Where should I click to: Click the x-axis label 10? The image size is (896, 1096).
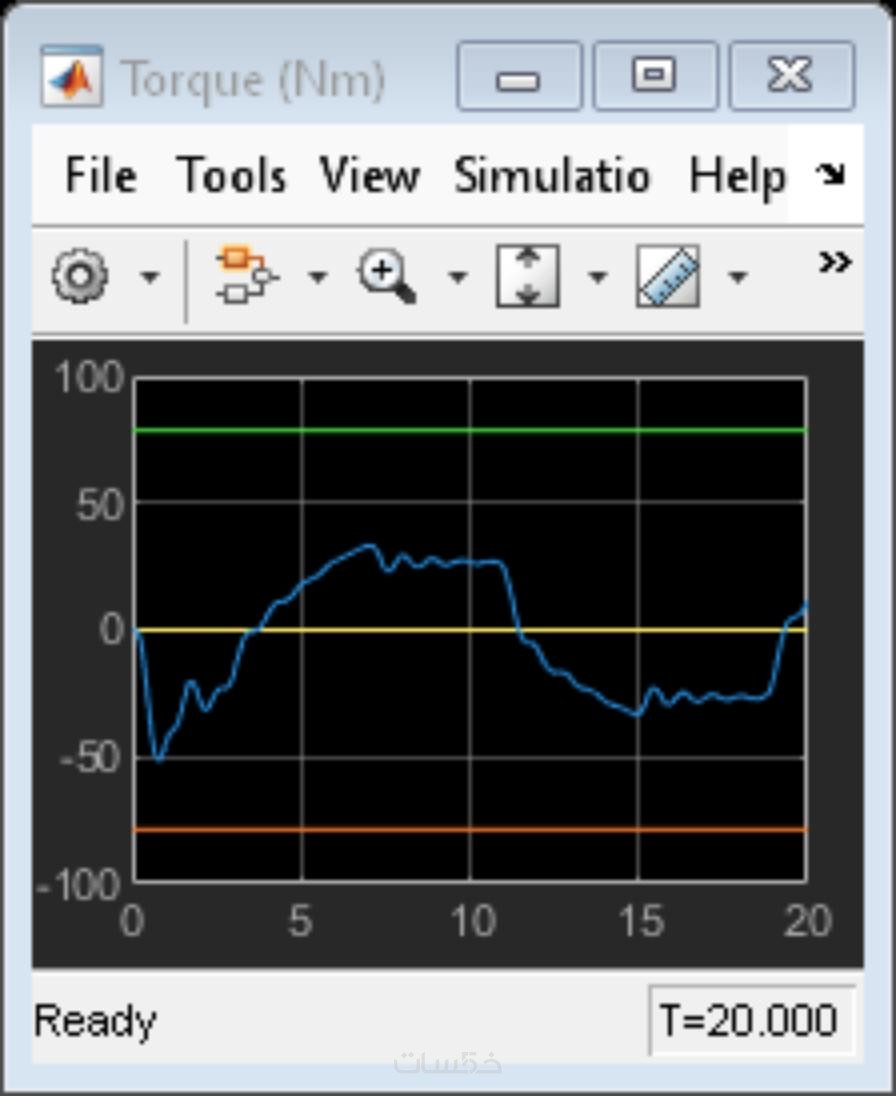tap(473, 921)
